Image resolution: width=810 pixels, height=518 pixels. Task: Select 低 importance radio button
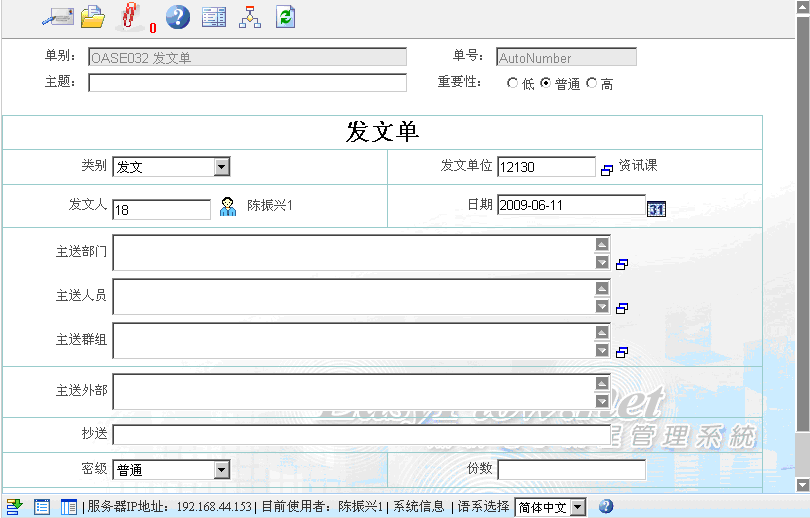tap(513, 84)
